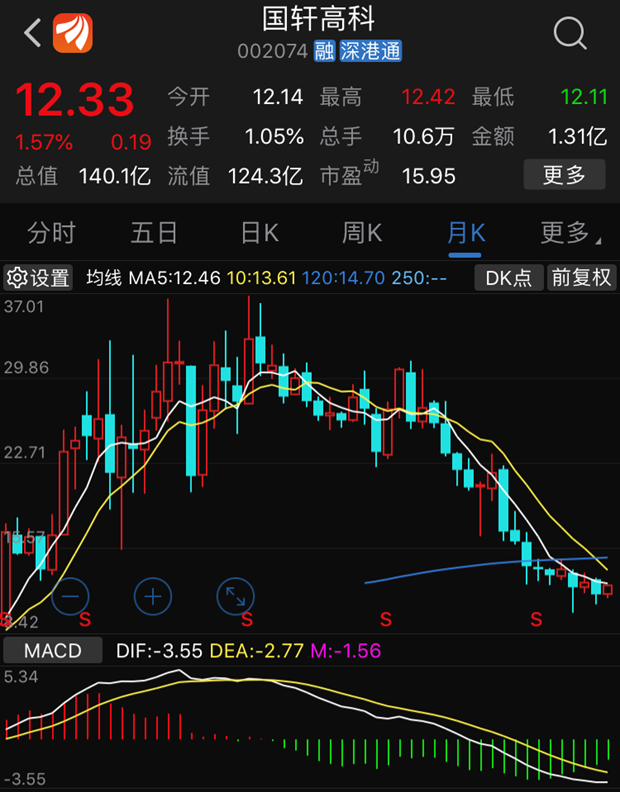The height and width of the screenshot is (792, 620).
Task: Switch the MACD indicator panel
Action: point(54,651)
